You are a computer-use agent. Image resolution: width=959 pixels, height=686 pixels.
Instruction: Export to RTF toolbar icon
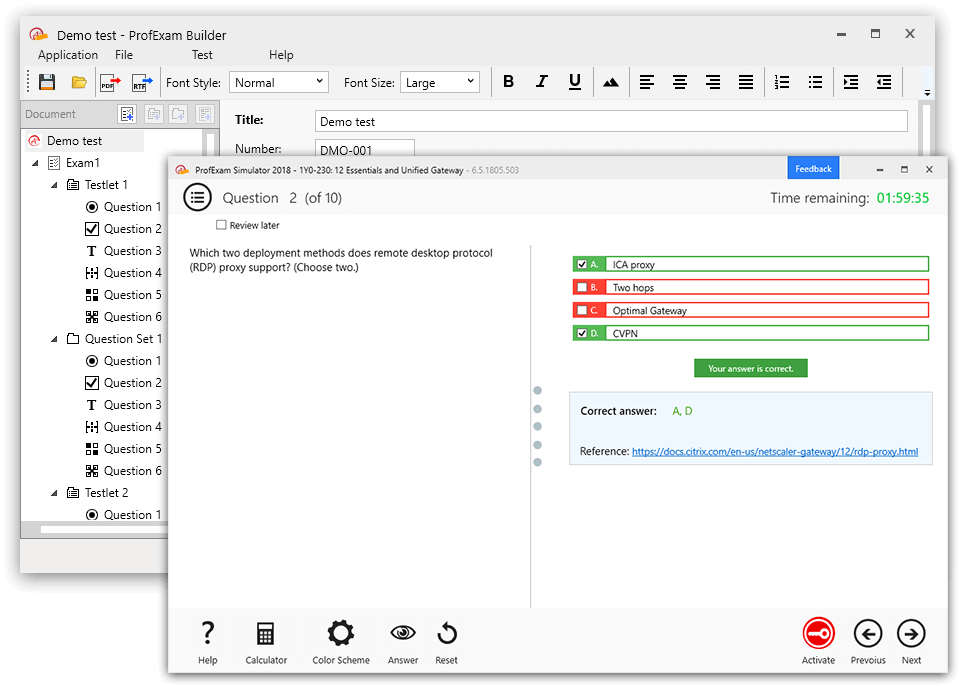click(143, 82)
